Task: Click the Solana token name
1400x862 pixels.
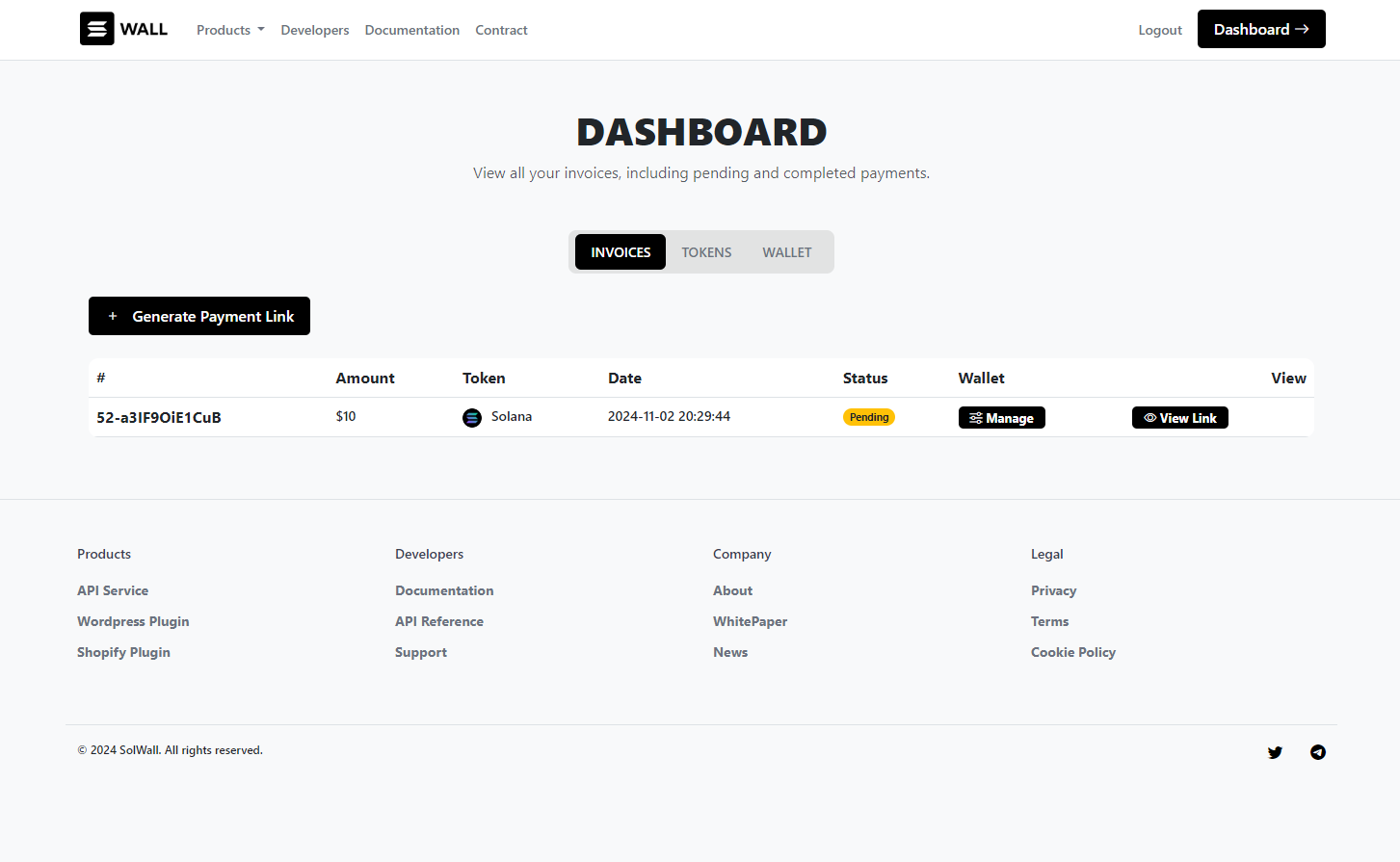Action: point(512,416)
